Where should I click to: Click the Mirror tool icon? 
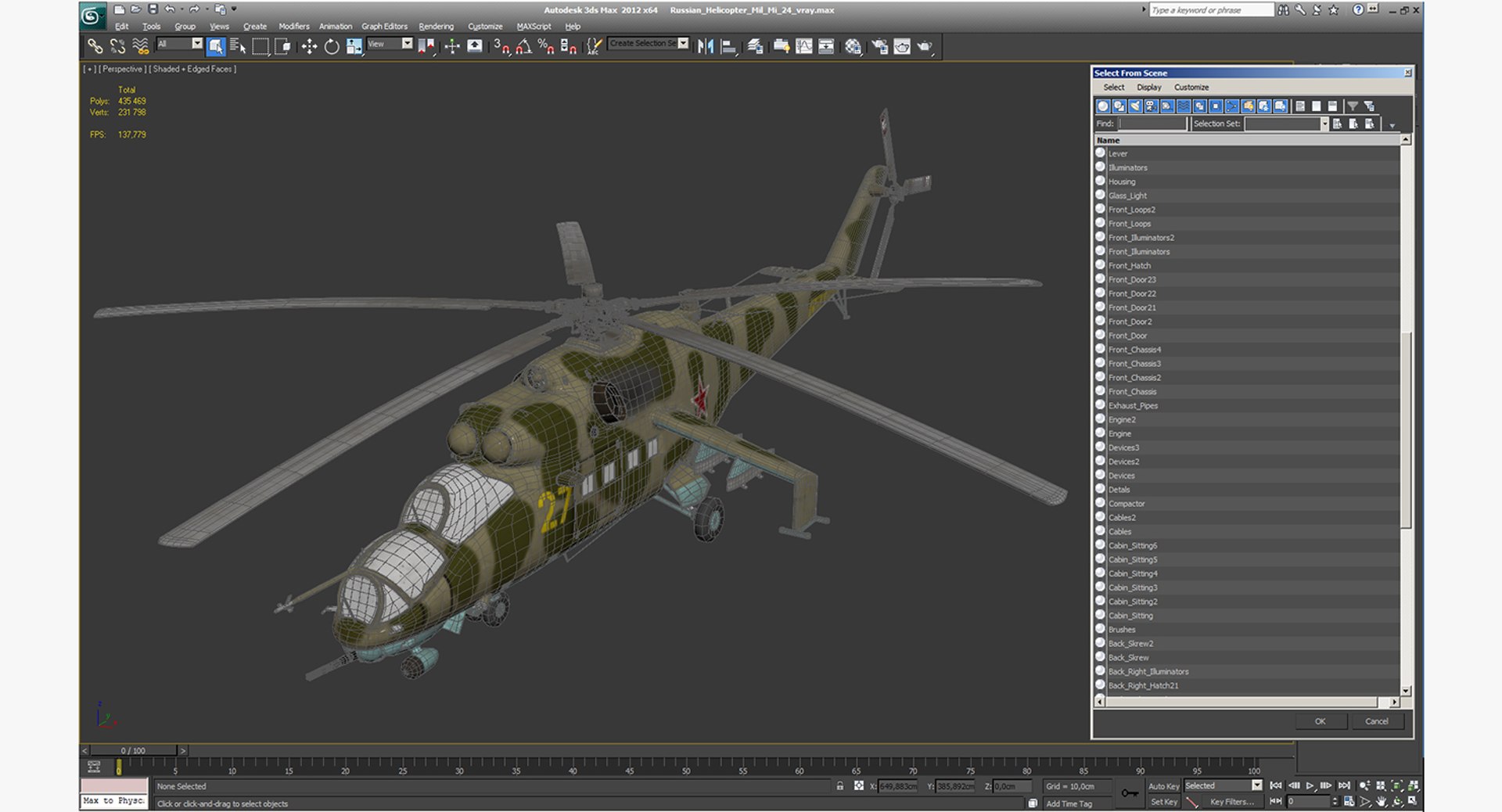click(x=706, y=47)
